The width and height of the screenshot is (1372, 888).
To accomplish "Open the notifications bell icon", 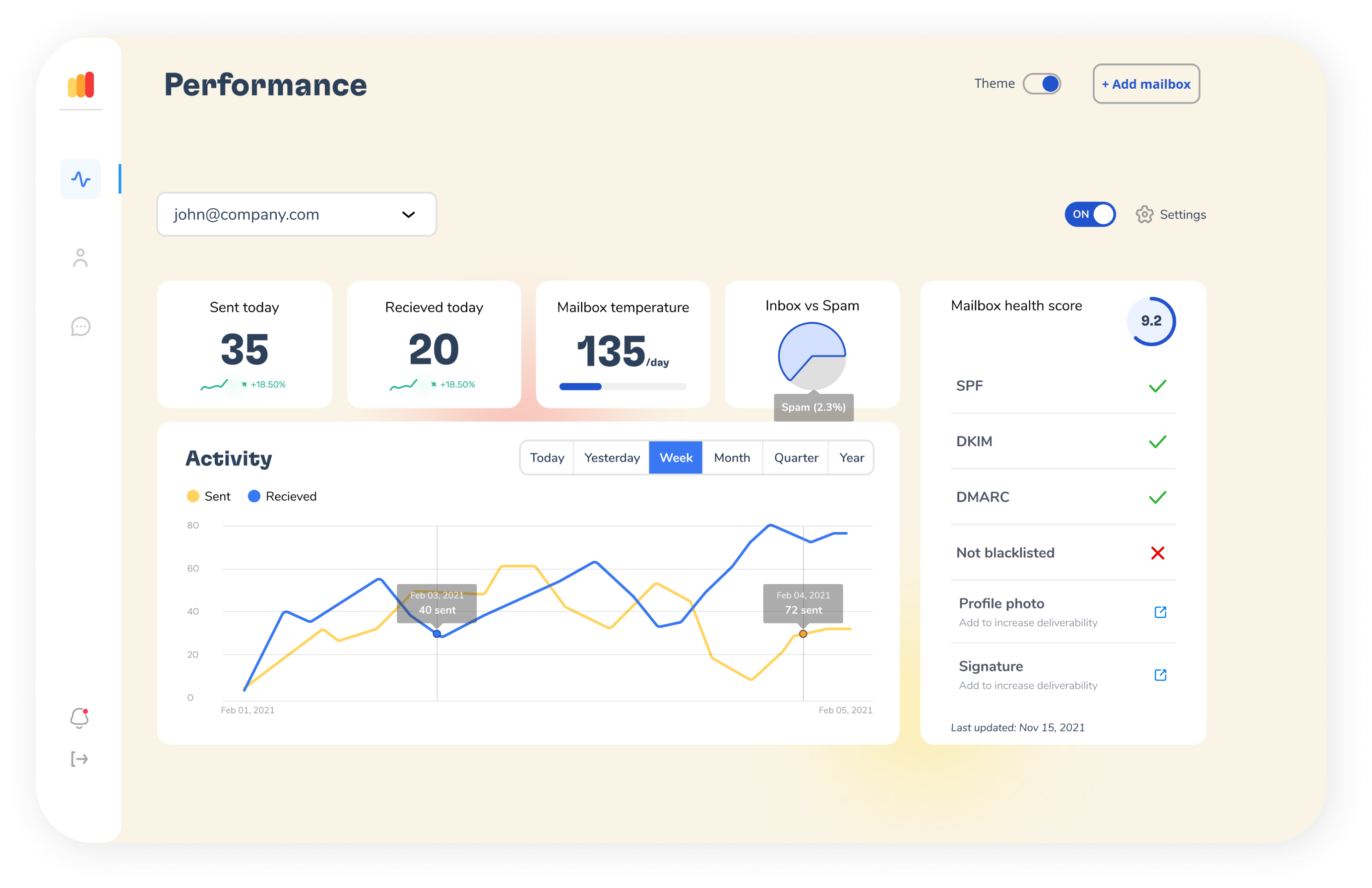I will coord(79,718).
